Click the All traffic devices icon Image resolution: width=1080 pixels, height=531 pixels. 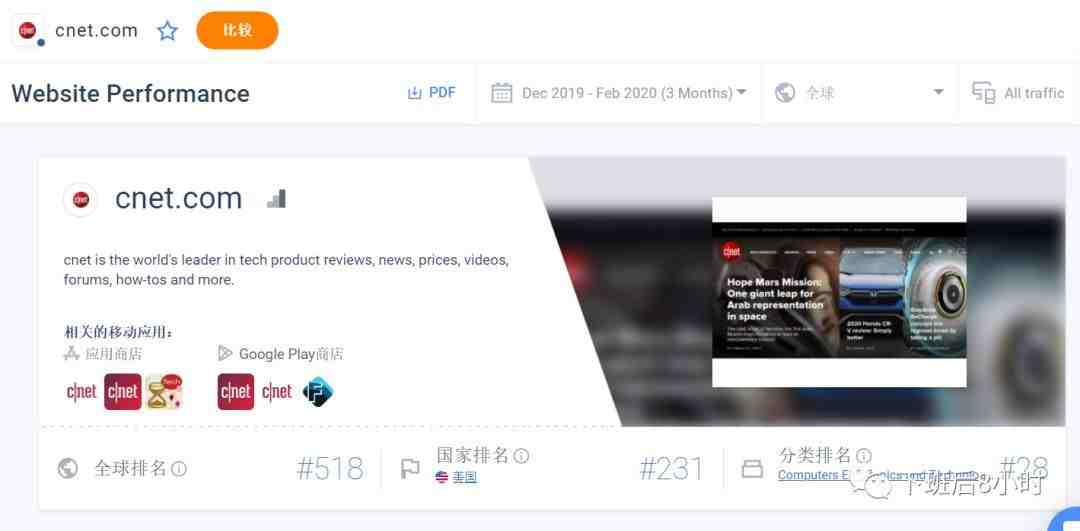click(983, 93)
